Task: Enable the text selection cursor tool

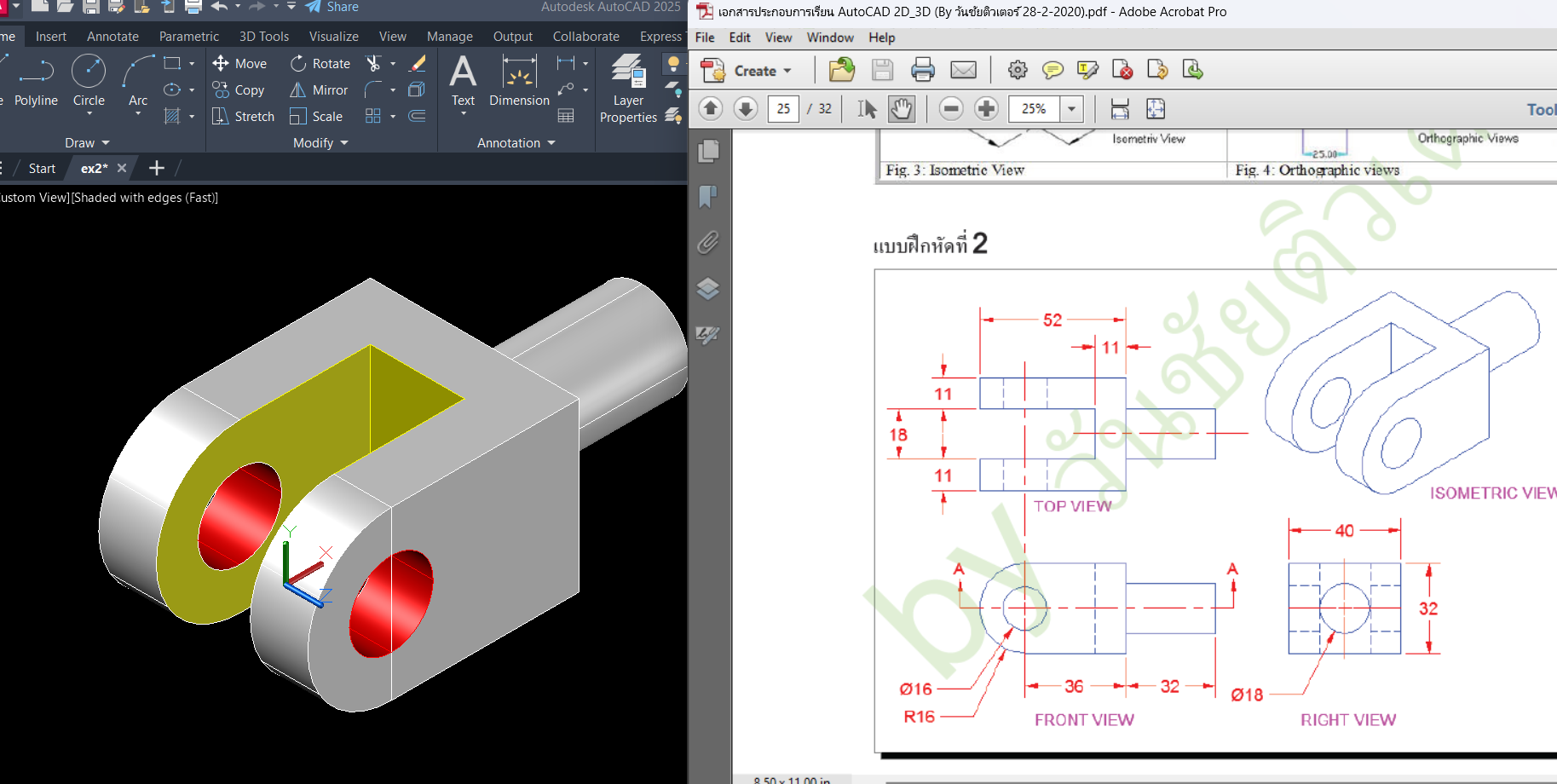Action: [867, 109]
